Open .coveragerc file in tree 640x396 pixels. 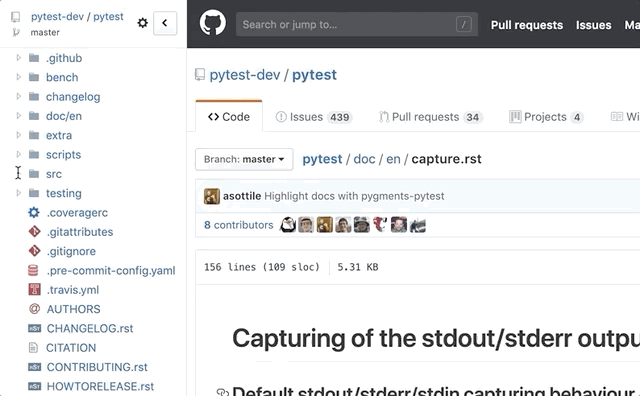77,212
